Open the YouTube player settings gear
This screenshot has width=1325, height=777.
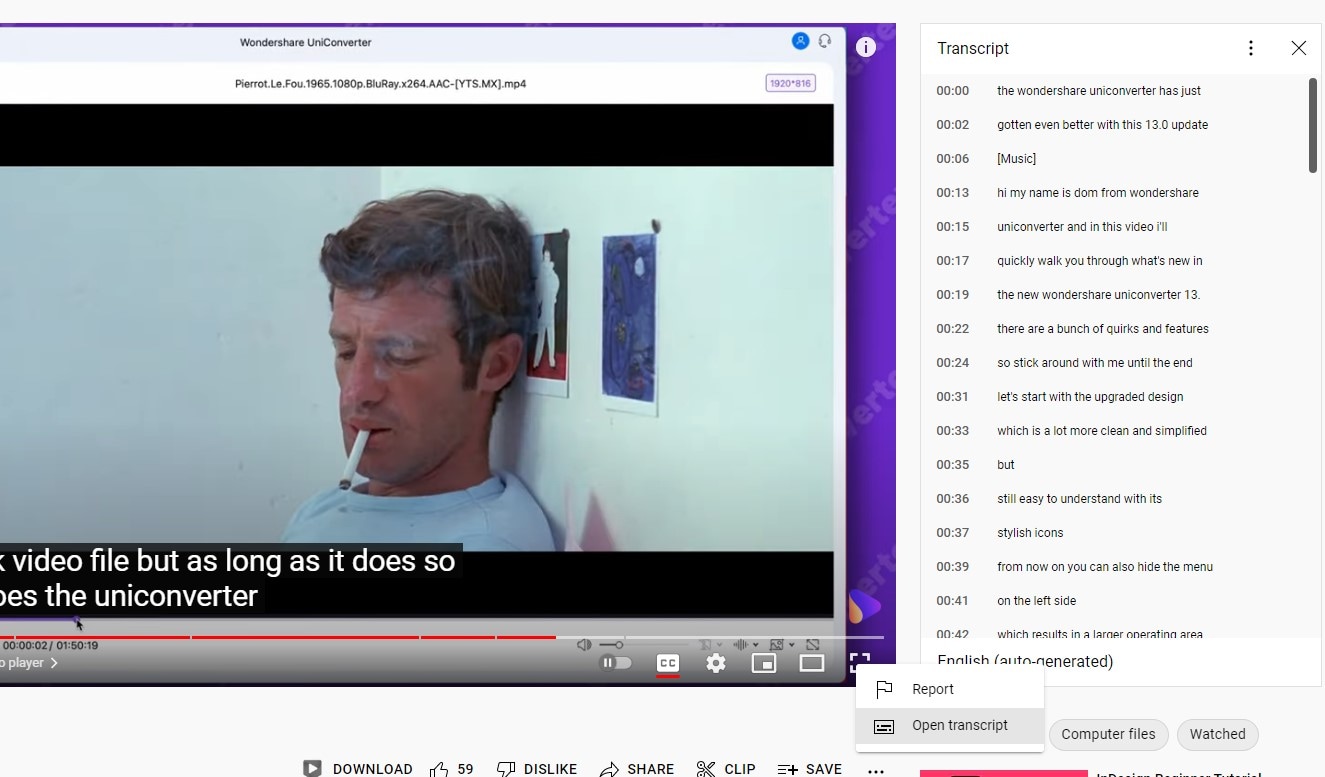[x=716, y=663]
